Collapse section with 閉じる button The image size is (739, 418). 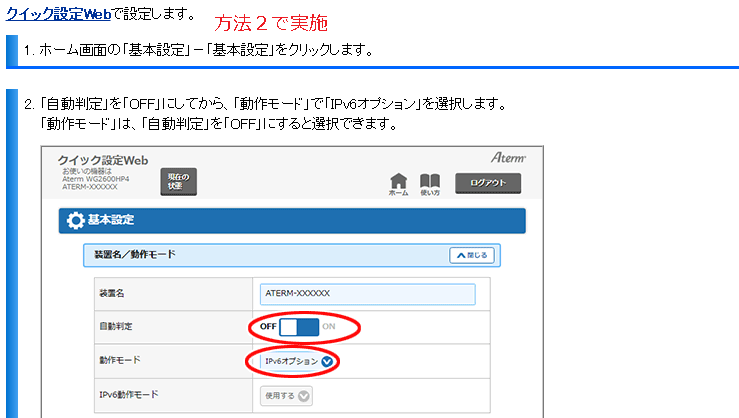[472, 255]
